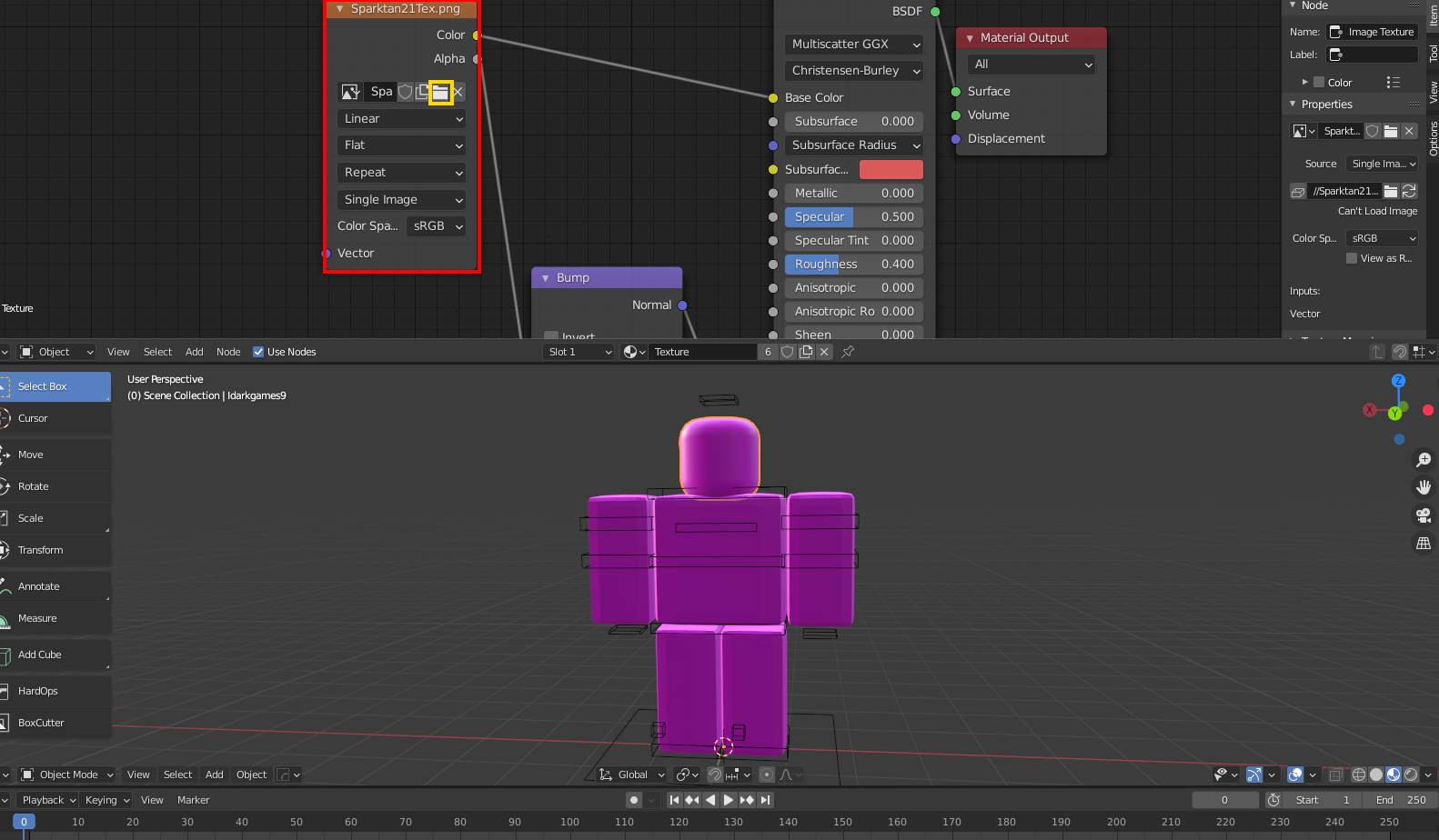Viewport: 1439px width, 840px height.
Task: Click the viewport pan hand icon
Action: point(1424,487)
